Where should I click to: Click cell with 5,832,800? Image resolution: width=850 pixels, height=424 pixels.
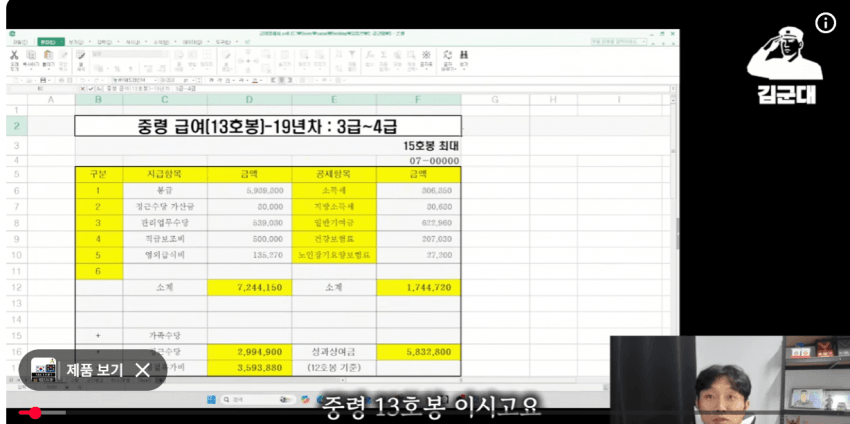click(x=418, y=352)
